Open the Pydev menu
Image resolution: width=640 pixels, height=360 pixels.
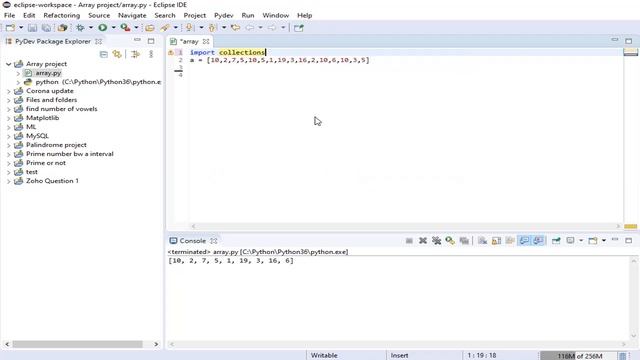[224, 15]
